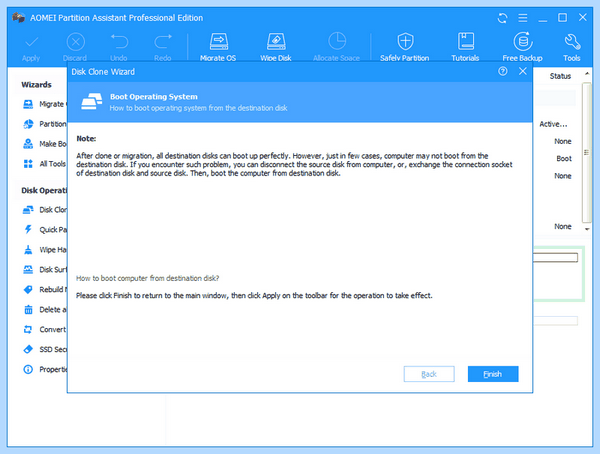Open Properties in sidebar

point(44,369)
